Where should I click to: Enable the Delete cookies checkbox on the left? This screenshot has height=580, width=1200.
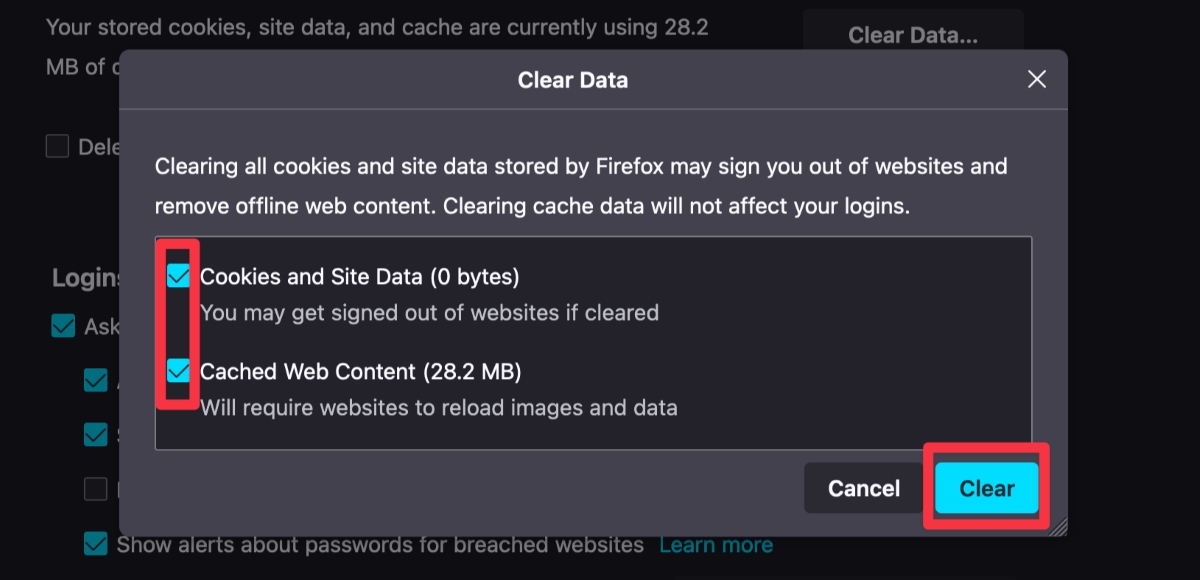pyautogui.click(x=57, y=146)
